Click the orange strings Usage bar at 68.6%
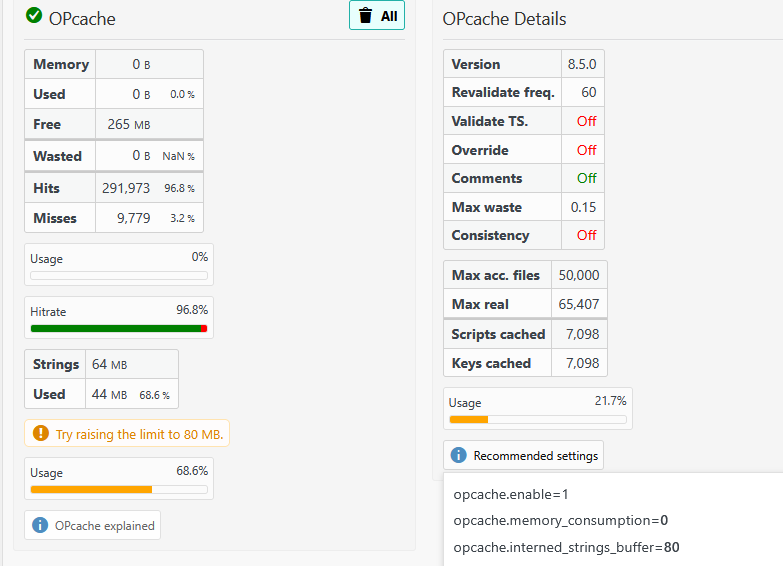 click(x=119, y=490)
